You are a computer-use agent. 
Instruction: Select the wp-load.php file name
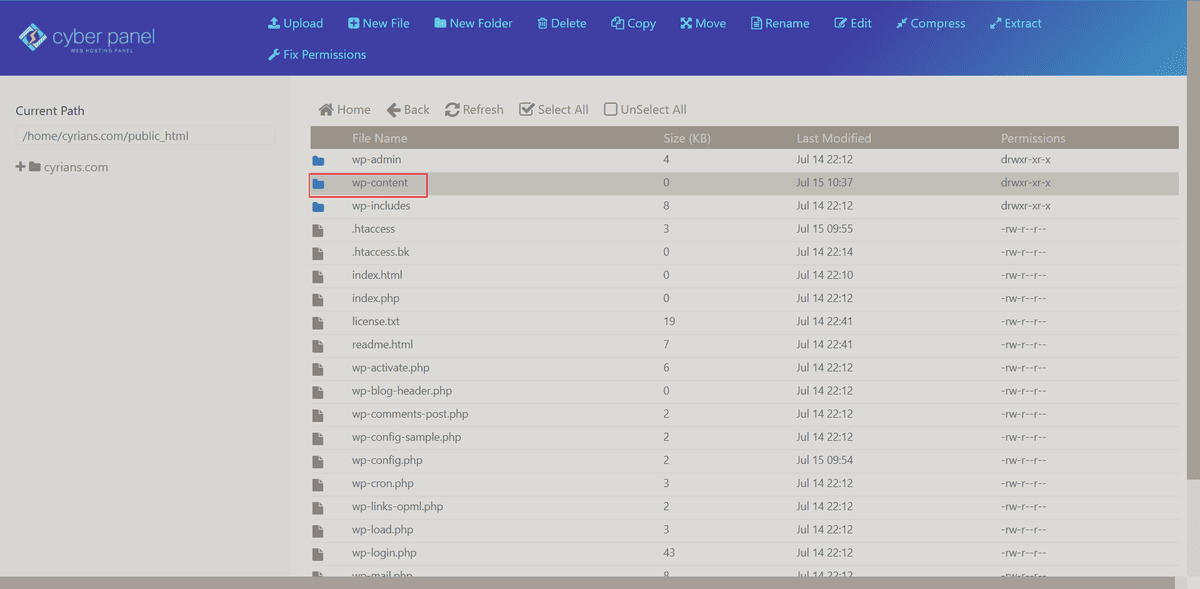383,530
